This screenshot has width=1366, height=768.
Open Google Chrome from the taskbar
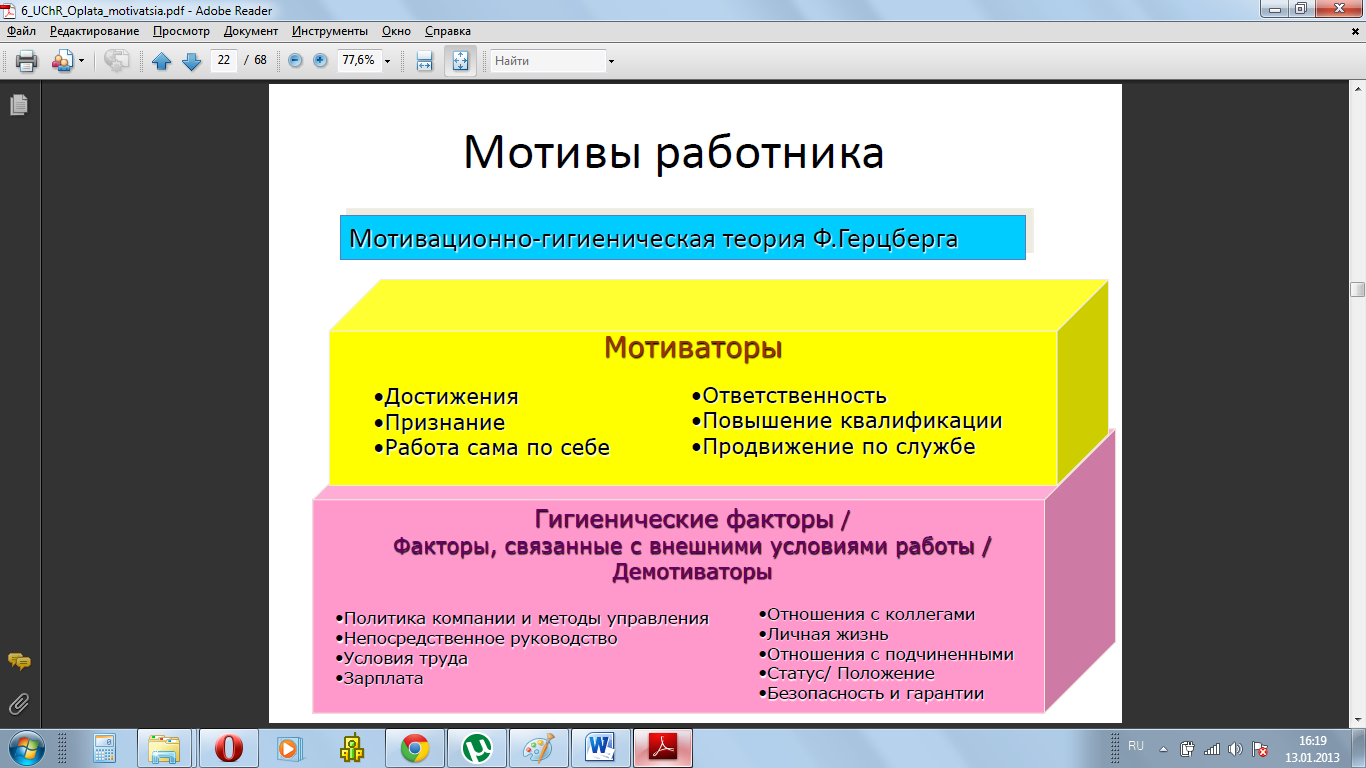point(415,748)
